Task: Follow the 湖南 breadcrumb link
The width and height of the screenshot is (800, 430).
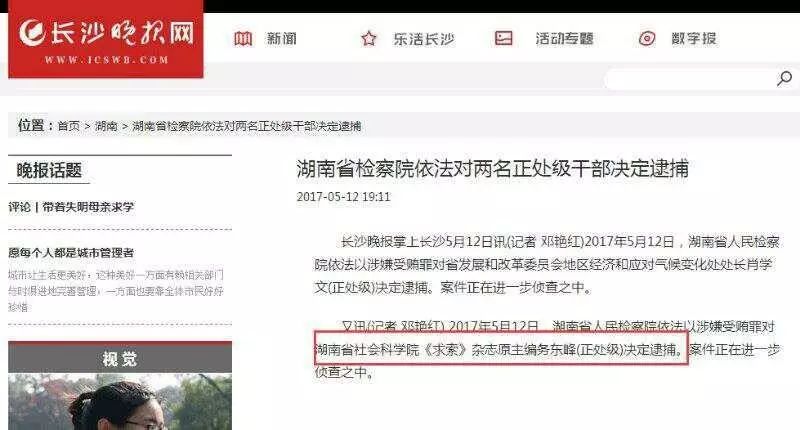Action: coord(106,126)
